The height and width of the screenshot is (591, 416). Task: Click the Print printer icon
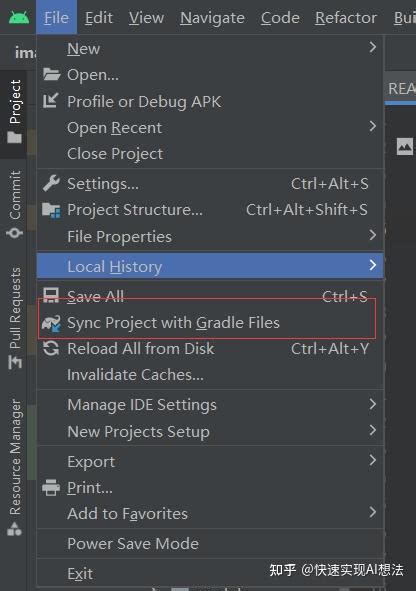[x=51, y=487]
